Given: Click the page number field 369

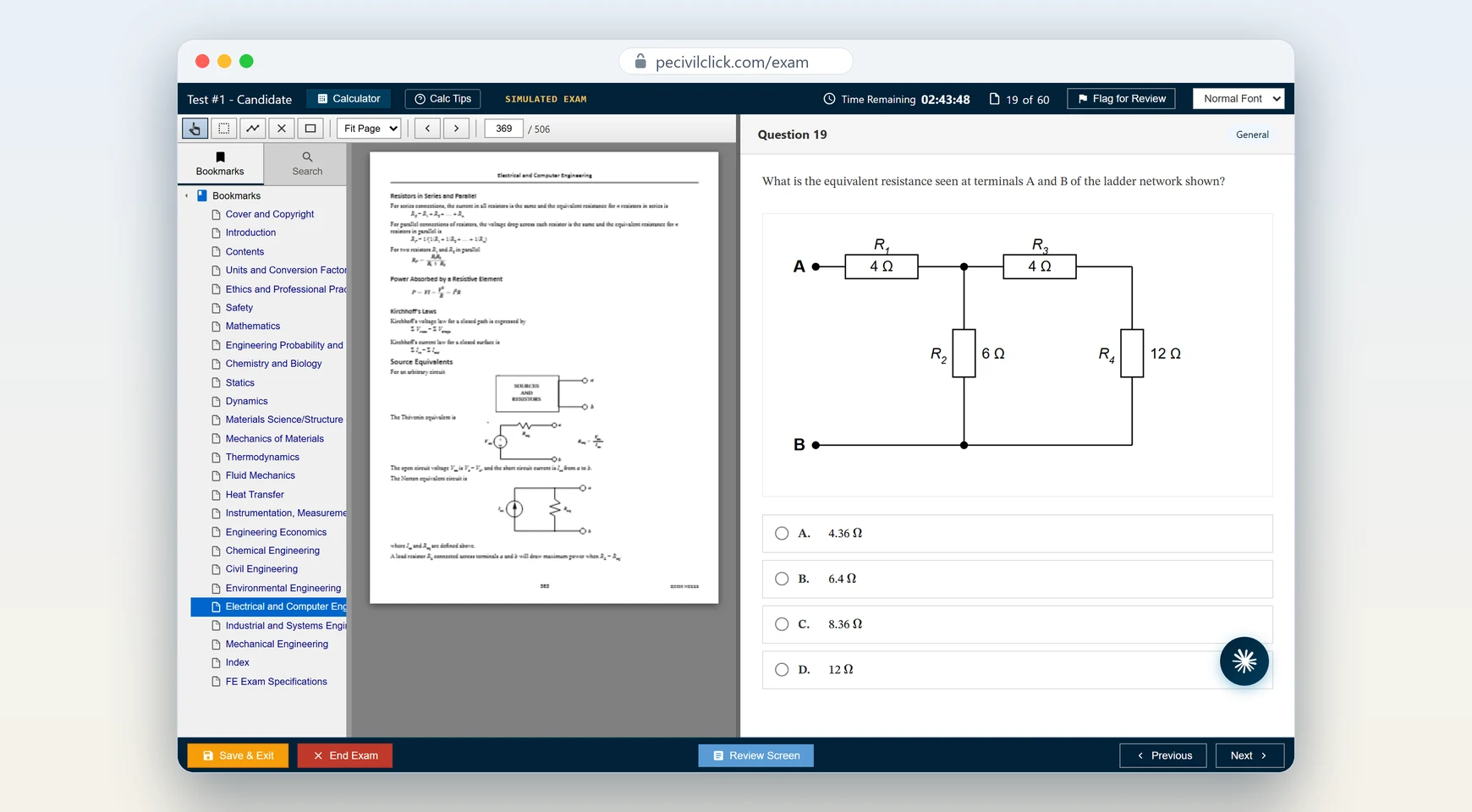Looking at the screenshot, I should pyautogui.click(x=504, y=129).
